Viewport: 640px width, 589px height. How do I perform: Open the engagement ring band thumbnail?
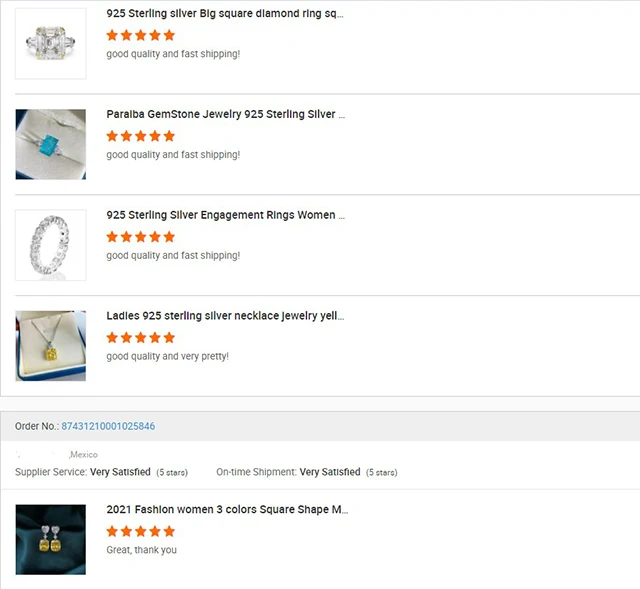point(50,245)
